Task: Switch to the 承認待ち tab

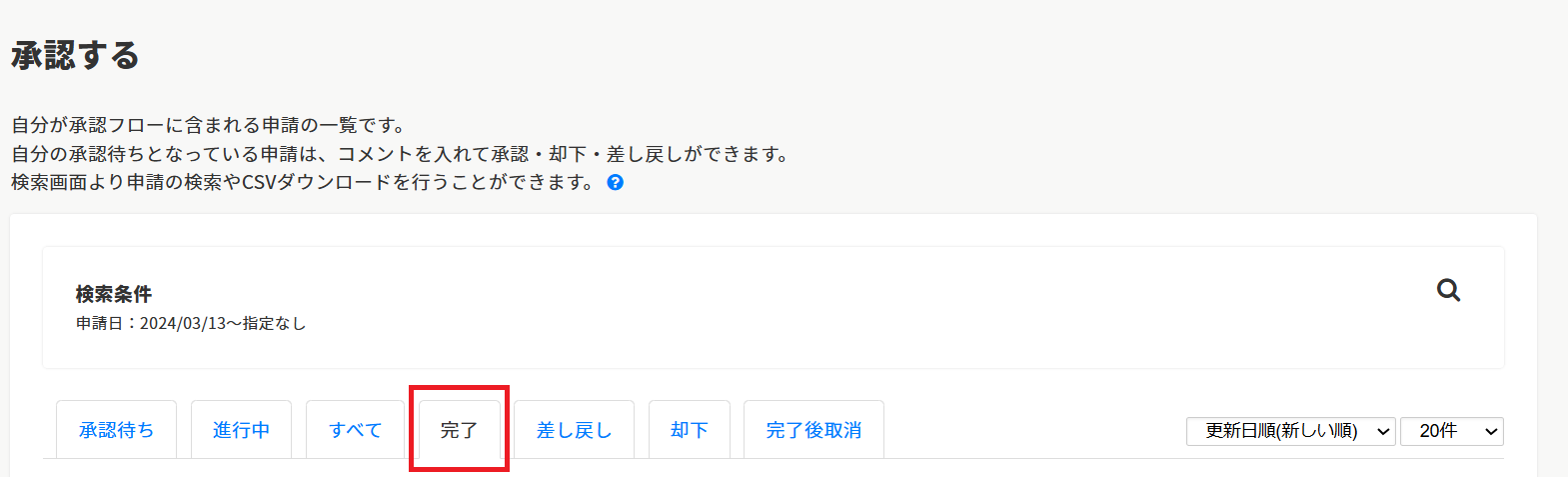Action: pos(116,430)
